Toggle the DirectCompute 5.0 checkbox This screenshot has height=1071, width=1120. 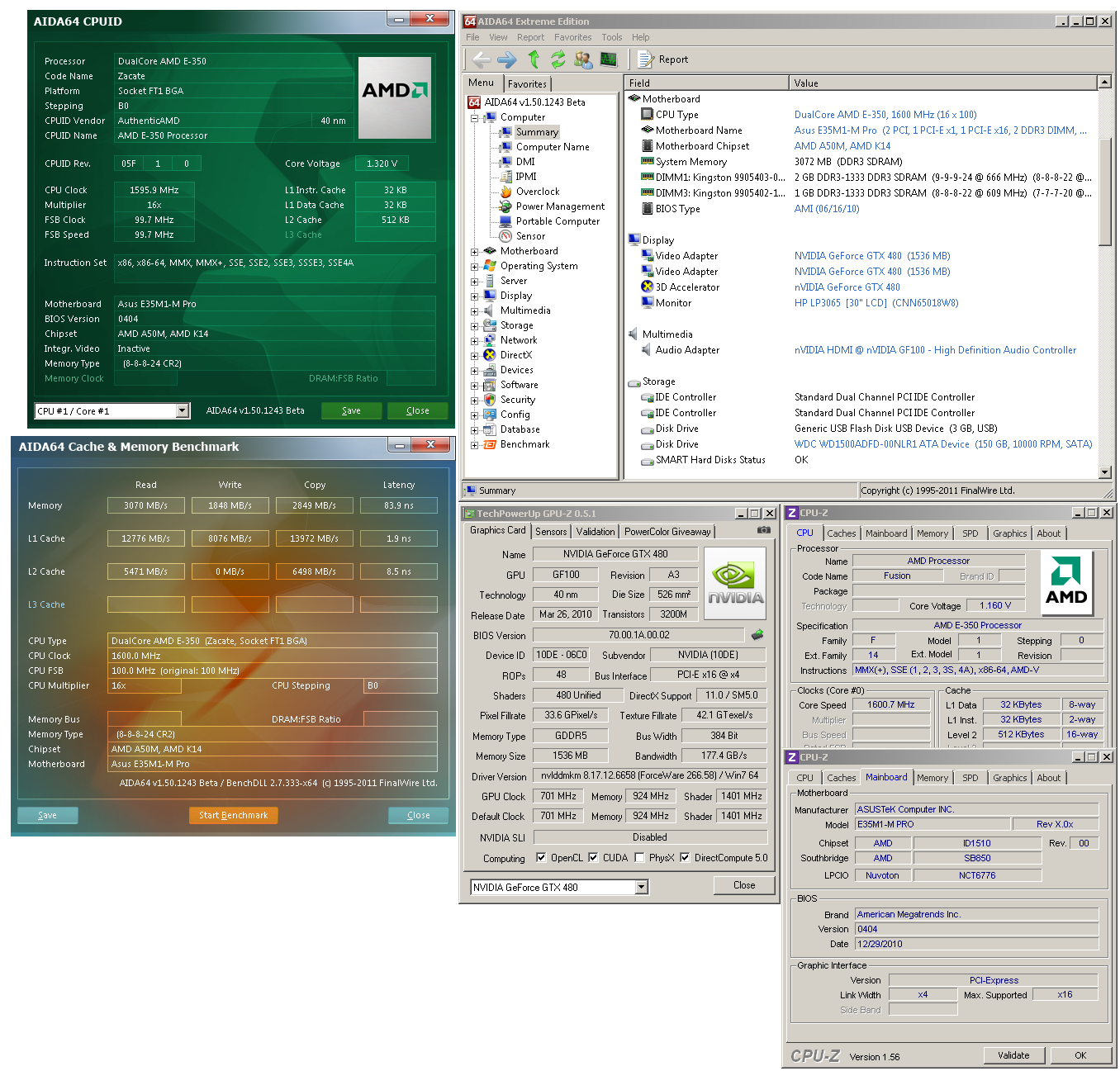coord(685,857)
